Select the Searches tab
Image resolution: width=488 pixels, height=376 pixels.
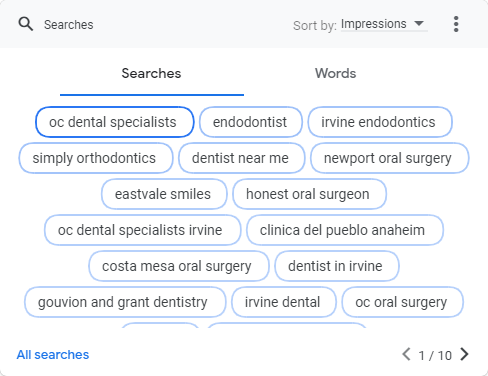(x=151, y=73)
